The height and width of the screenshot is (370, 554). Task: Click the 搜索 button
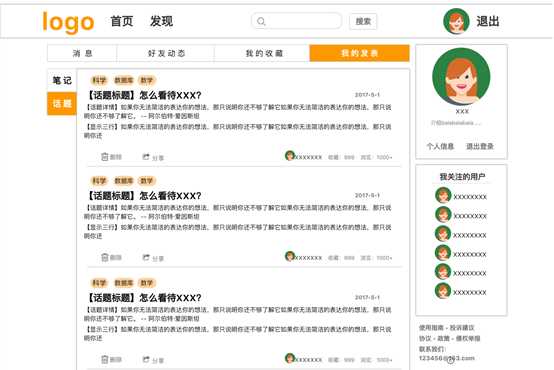(x=363, y=22)
